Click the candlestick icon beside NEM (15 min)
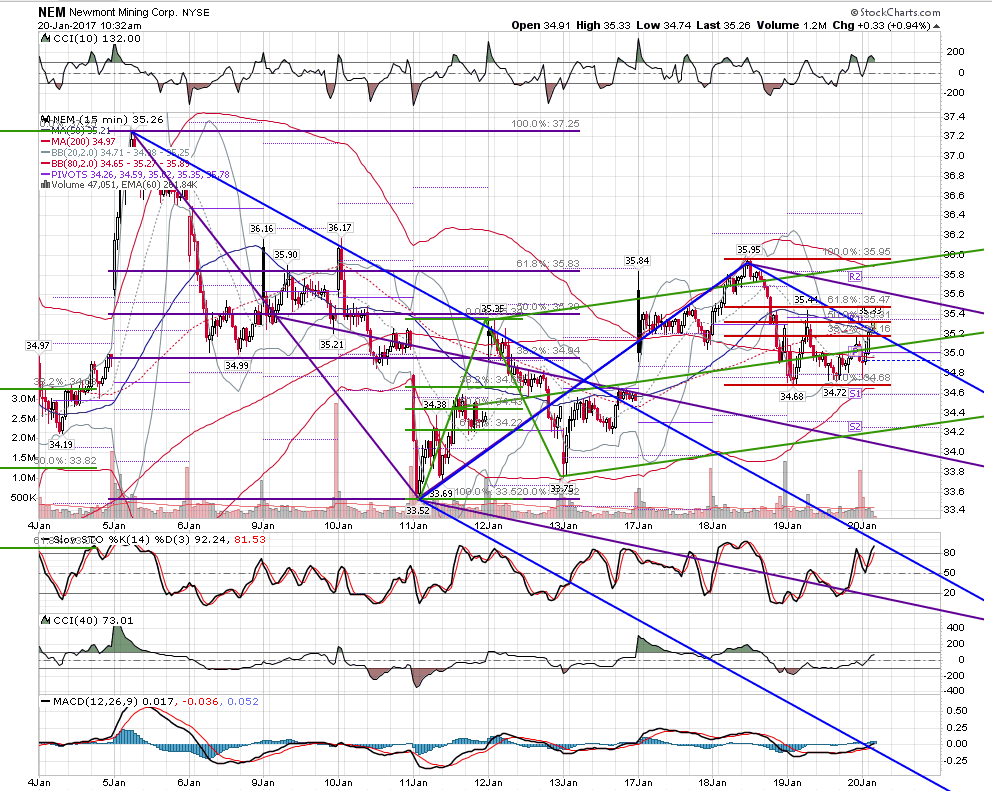Image resolution: width=992 pixels, height=797 pixels. tap(45, 119)
